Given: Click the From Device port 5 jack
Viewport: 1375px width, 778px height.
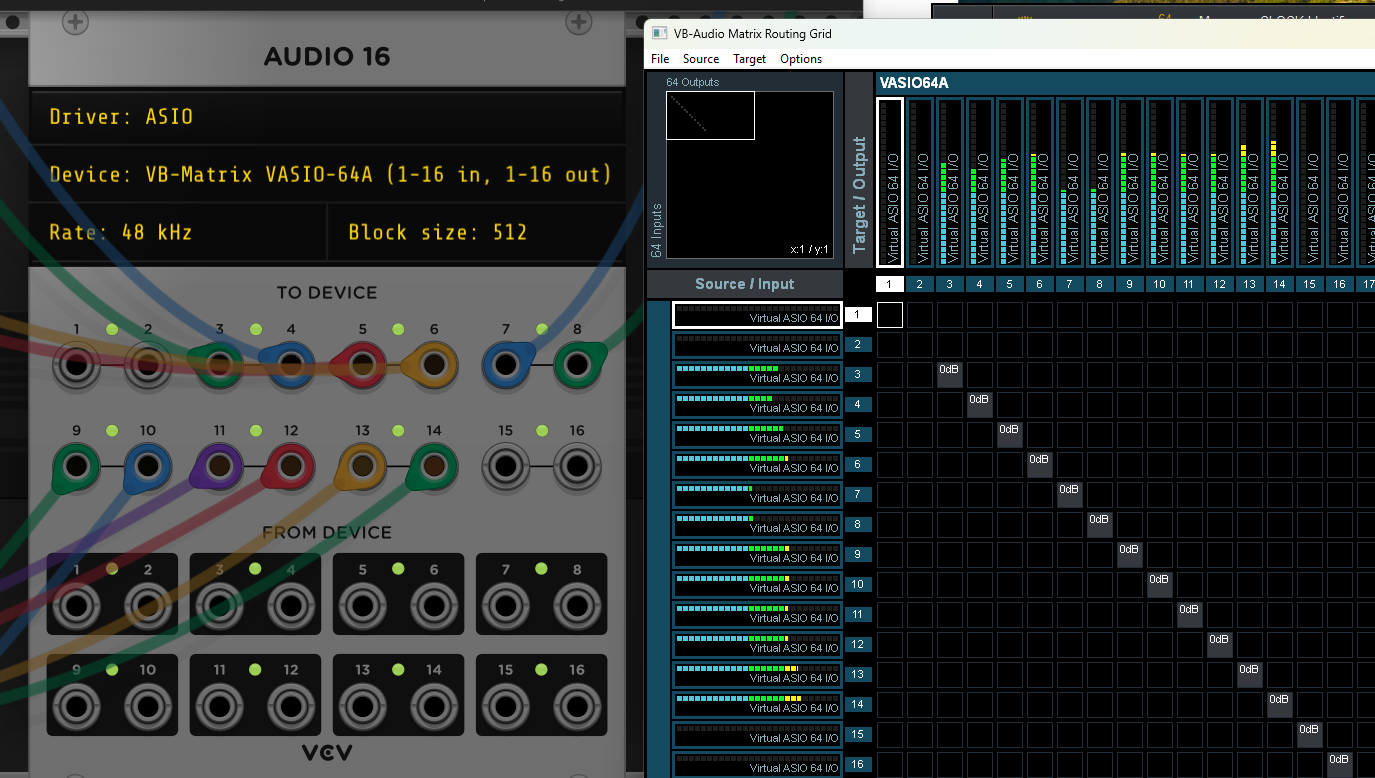Looking at the screenshot, I should point(362,606).
